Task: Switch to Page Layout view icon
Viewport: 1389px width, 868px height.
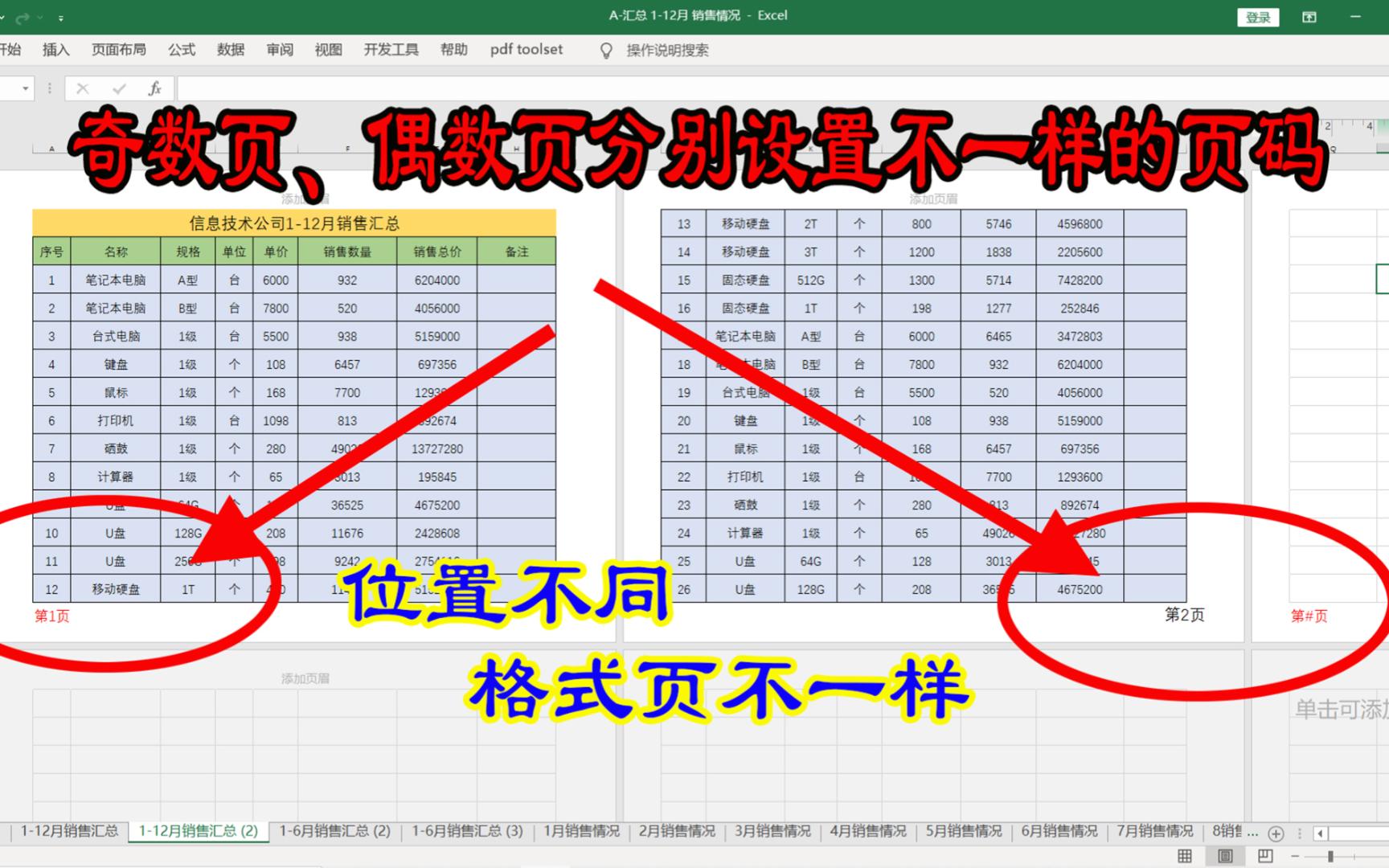Action: click(1225, 856)
